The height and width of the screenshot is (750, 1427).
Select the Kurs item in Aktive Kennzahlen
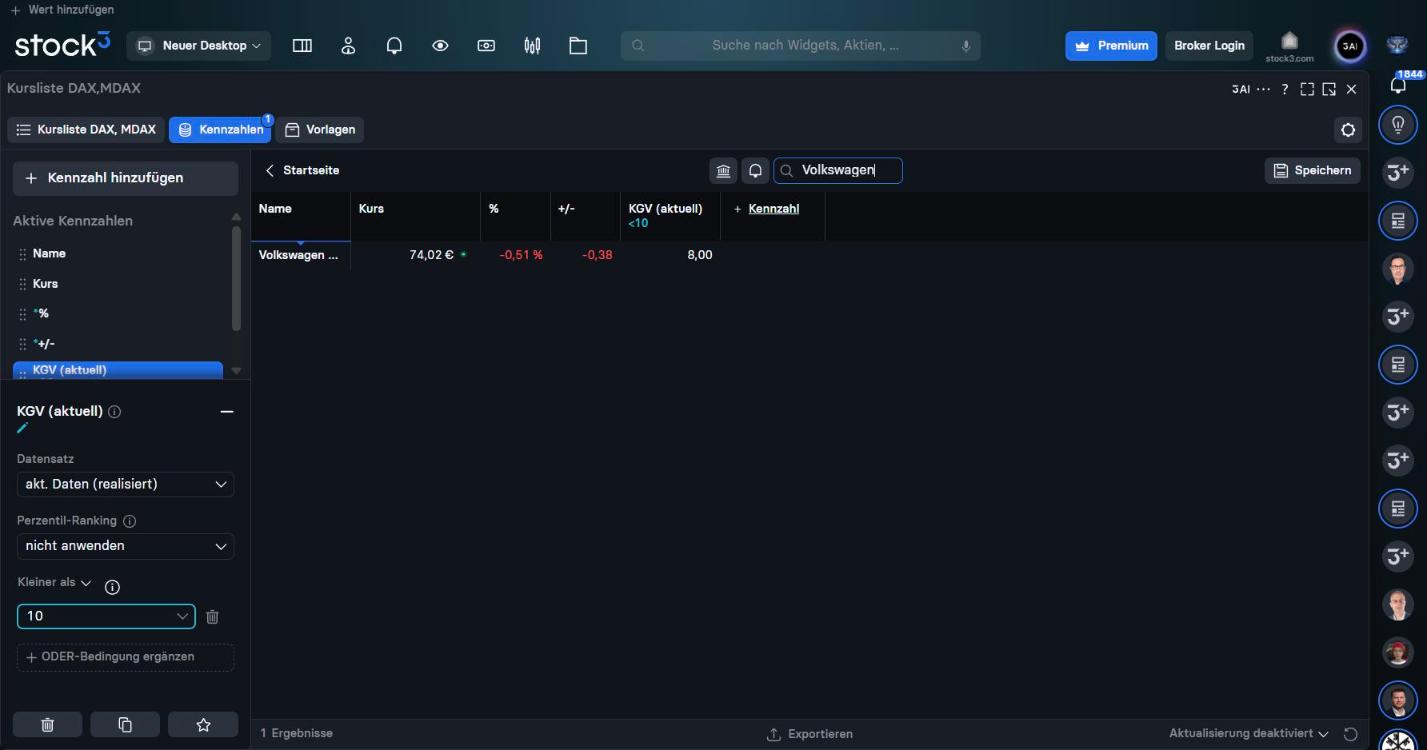(x=118, y=284)
